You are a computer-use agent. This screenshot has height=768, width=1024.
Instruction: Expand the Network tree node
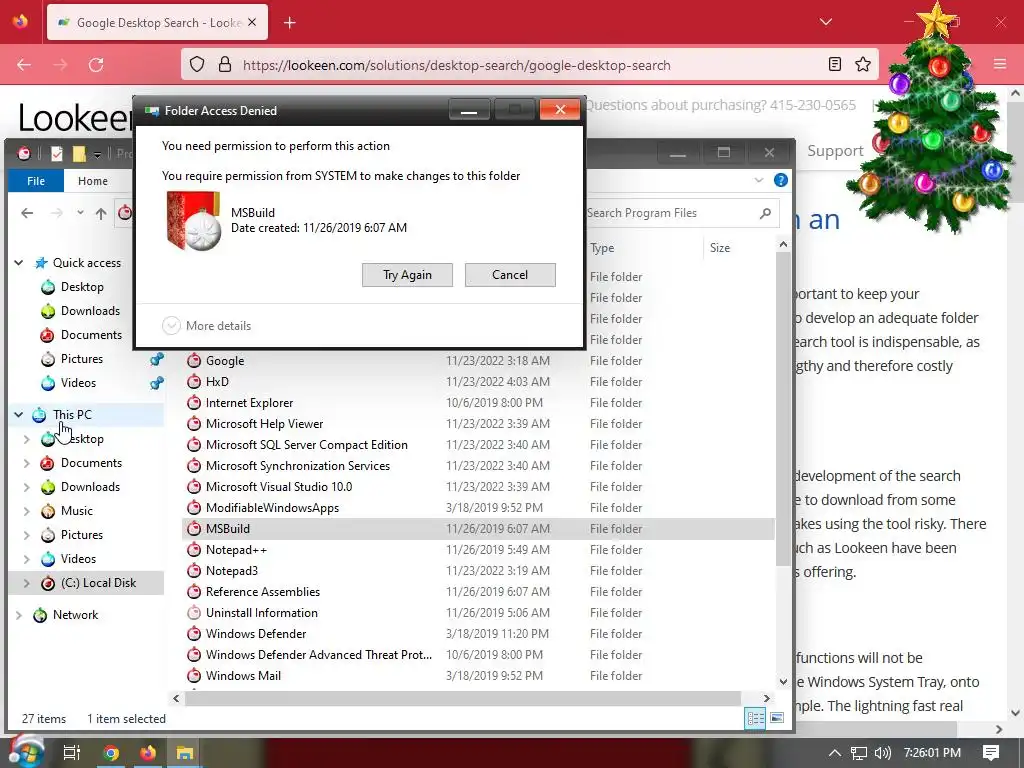[19, 615]
